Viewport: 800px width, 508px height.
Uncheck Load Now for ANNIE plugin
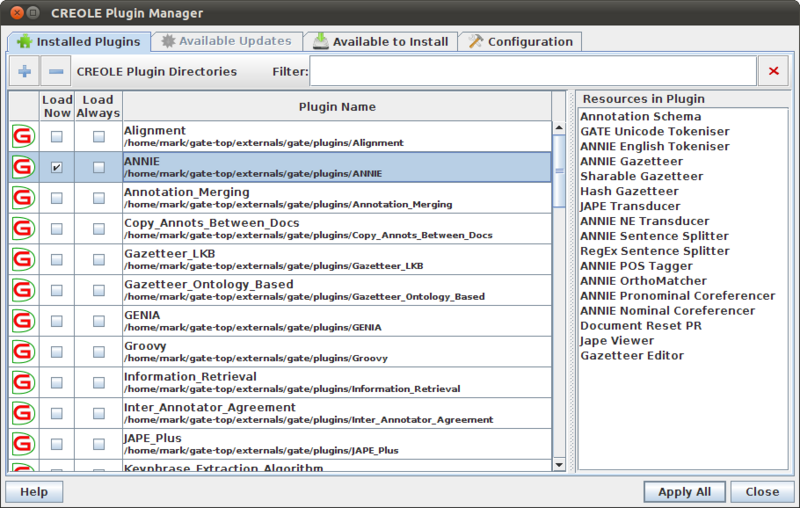coord(57,167)
